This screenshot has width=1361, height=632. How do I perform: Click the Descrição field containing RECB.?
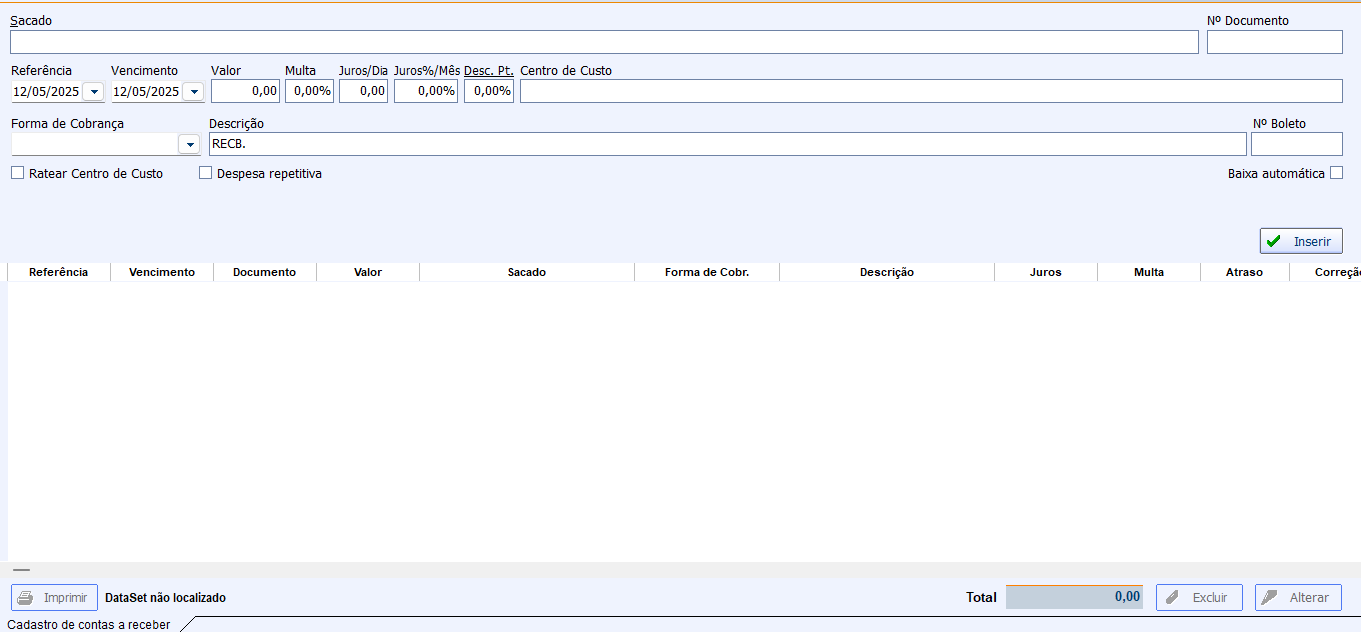(727, 144)
